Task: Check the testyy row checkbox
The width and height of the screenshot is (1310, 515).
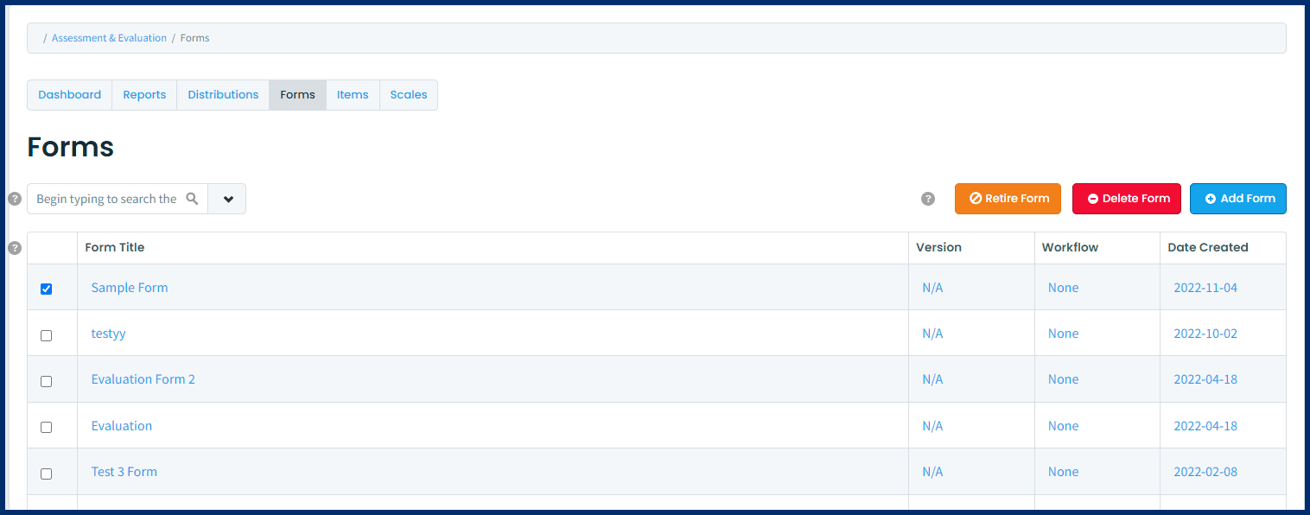Action: click(x=46, y=335)
